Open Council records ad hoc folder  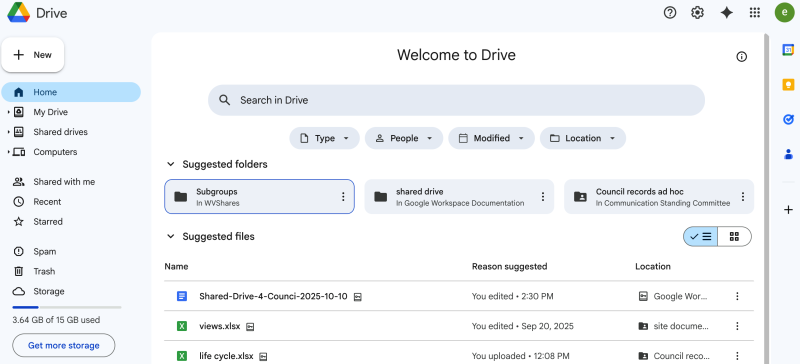pos(659,197)
